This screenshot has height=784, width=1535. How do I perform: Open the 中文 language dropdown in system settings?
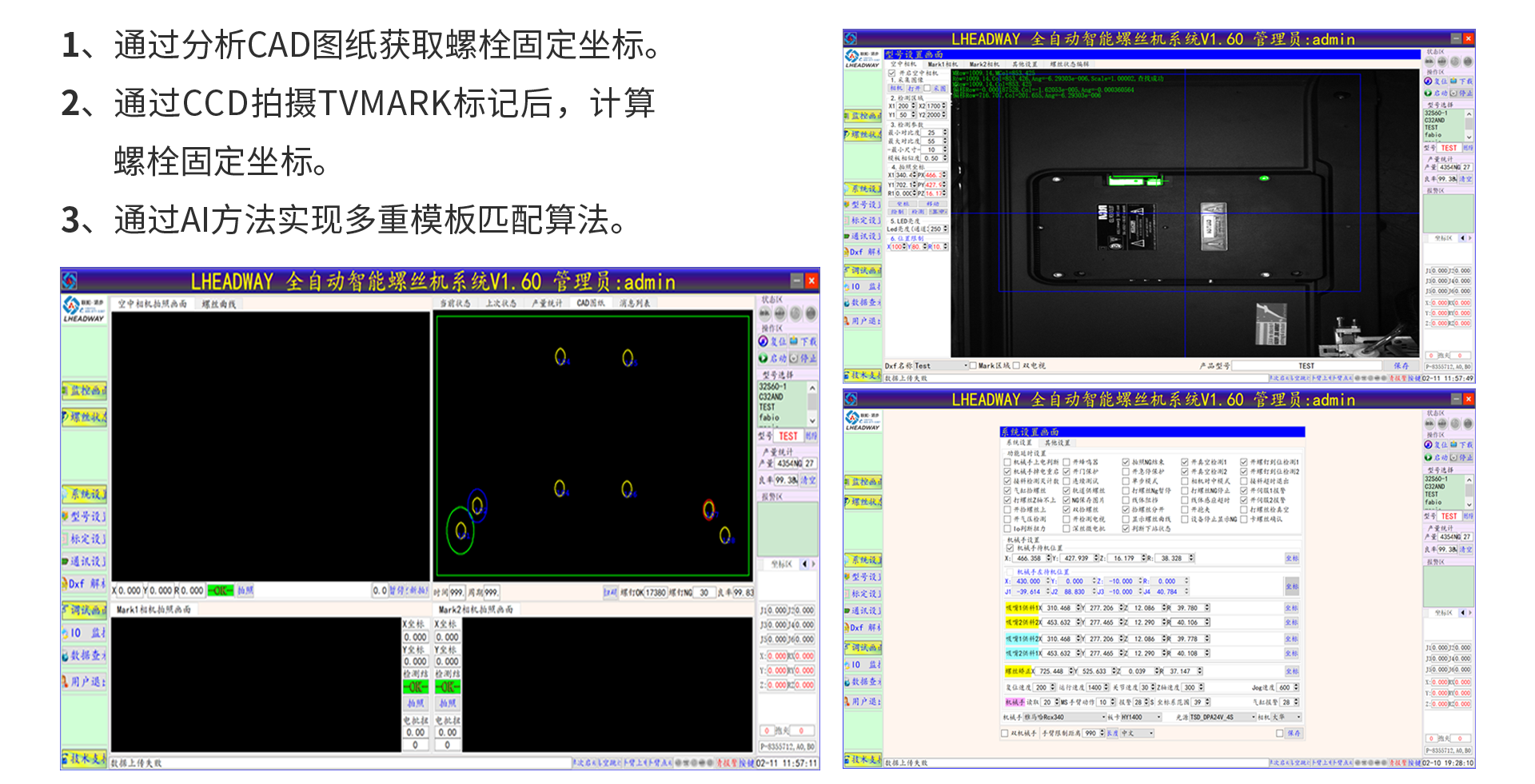(x=1137, y=733)
